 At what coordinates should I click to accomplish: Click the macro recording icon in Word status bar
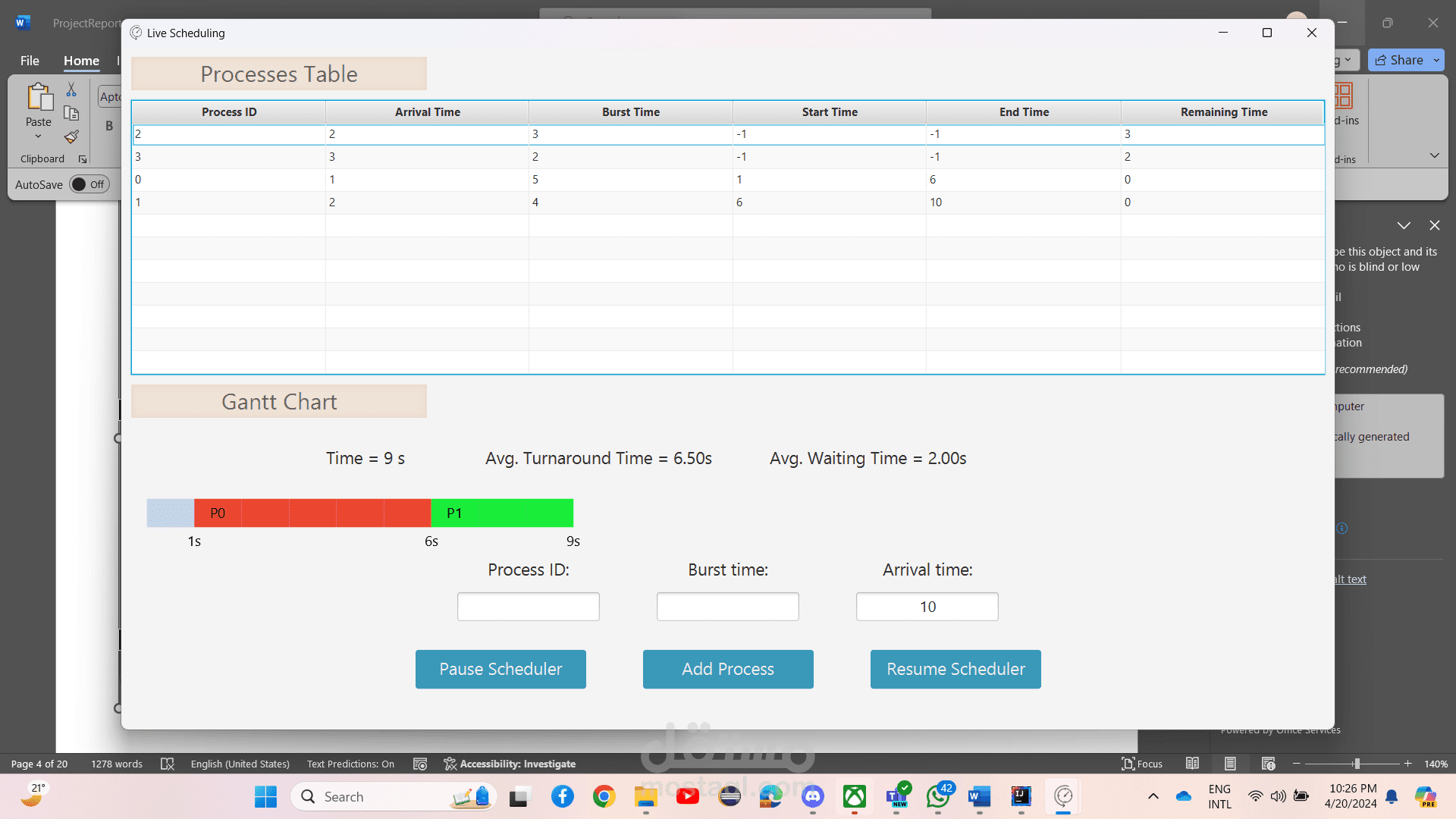click(420, 764)
